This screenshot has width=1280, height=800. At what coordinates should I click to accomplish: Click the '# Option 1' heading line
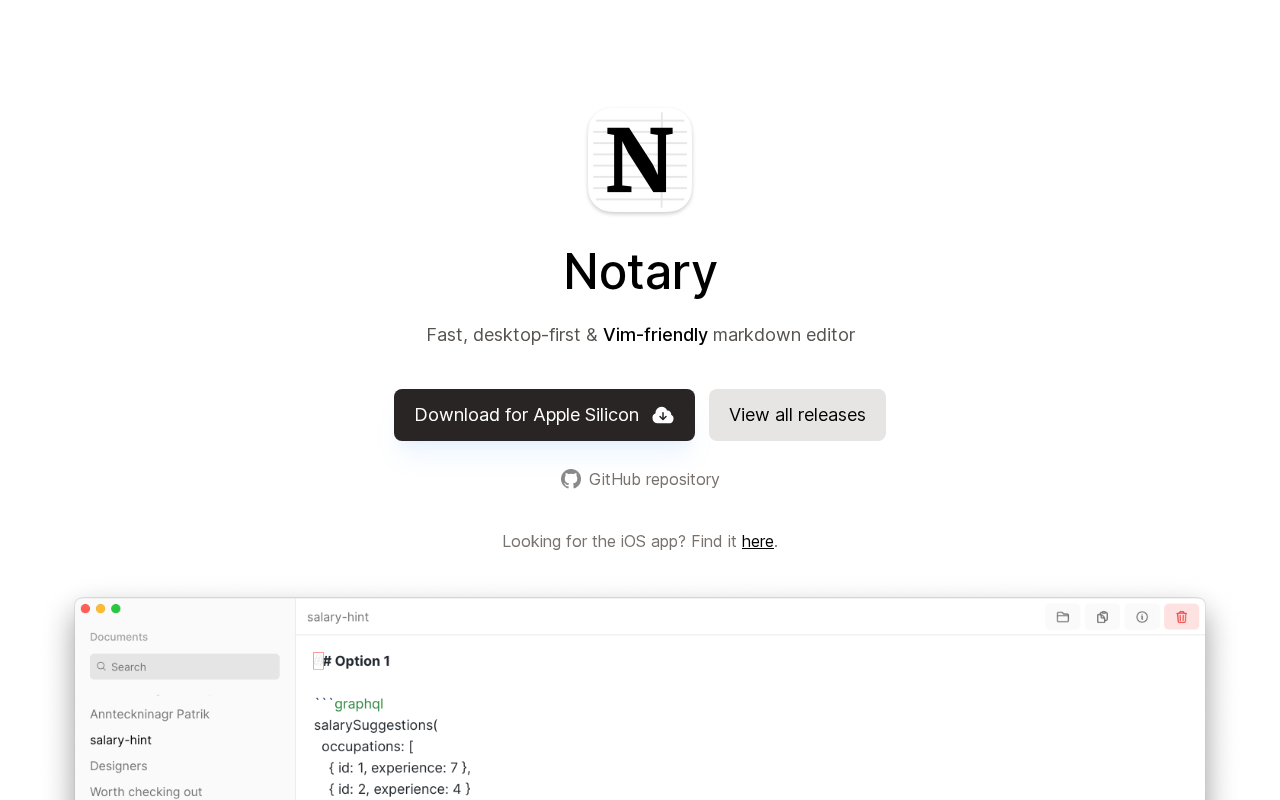point(357,661)
